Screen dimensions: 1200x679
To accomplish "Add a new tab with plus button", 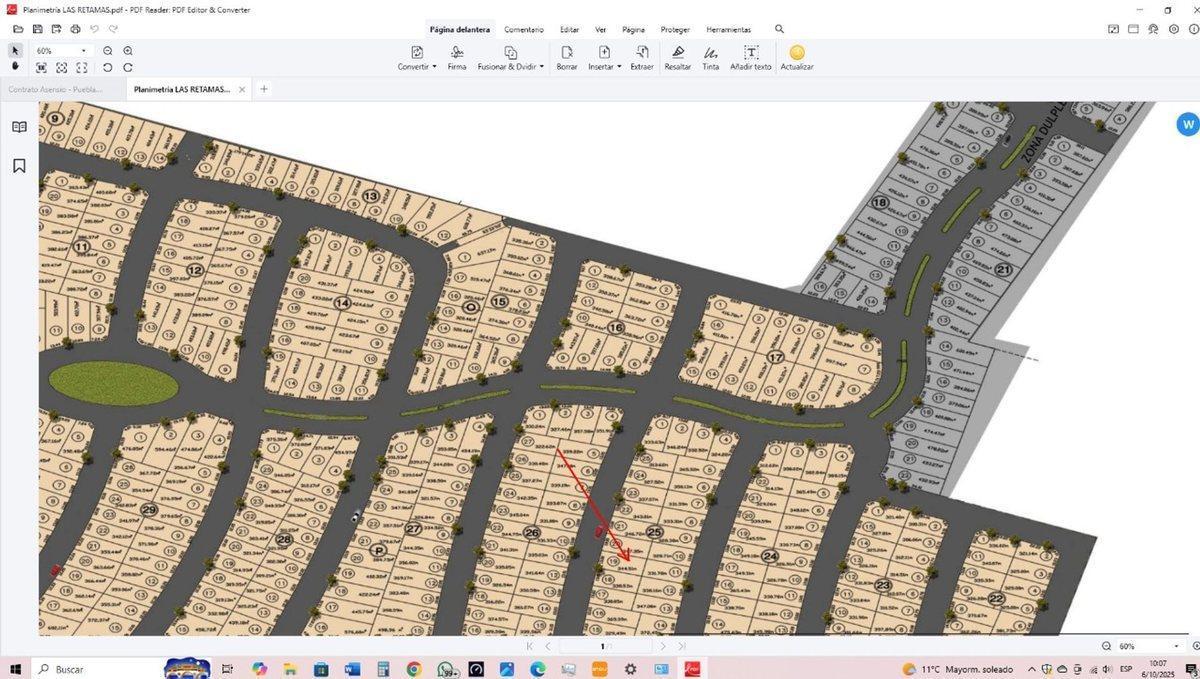I will [x=264, y=89].
